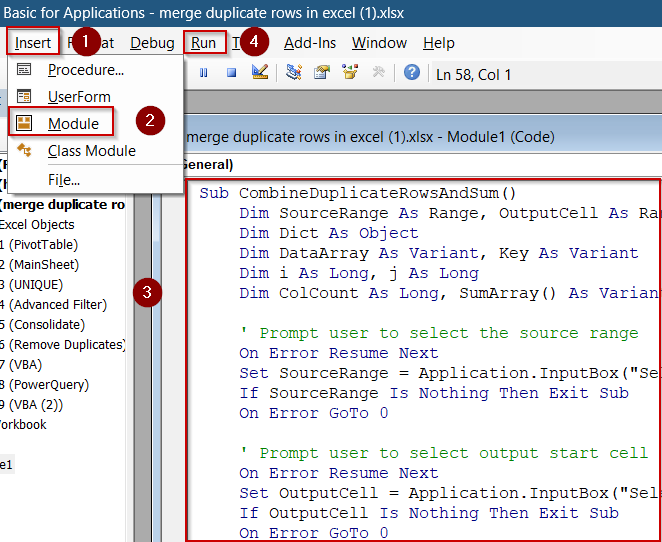
Task: Select the (VBA) sheet item
Action: point(21,364)
